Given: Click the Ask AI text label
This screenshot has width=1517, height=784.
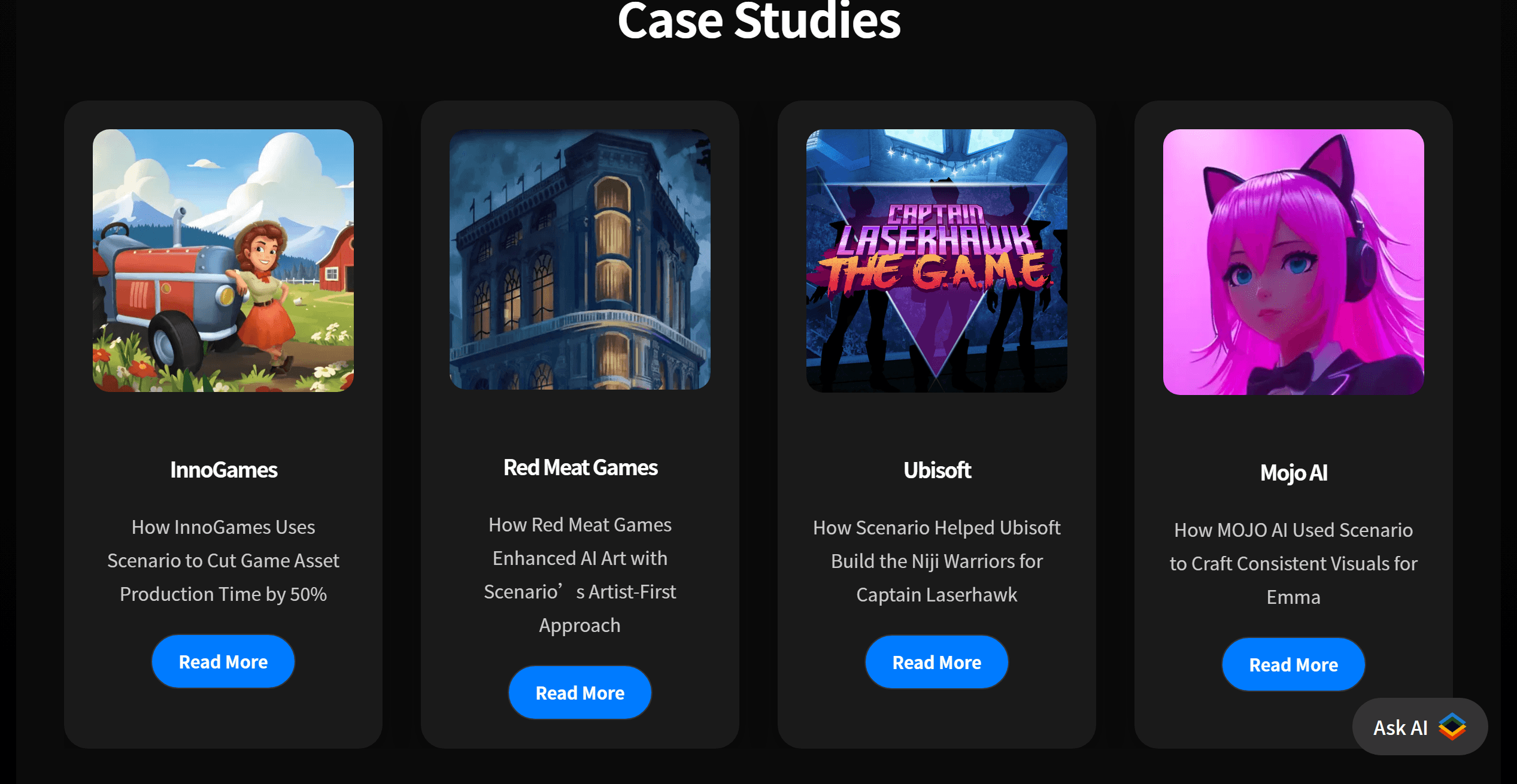Looking at the screenshot, I should click(1400, 728).
